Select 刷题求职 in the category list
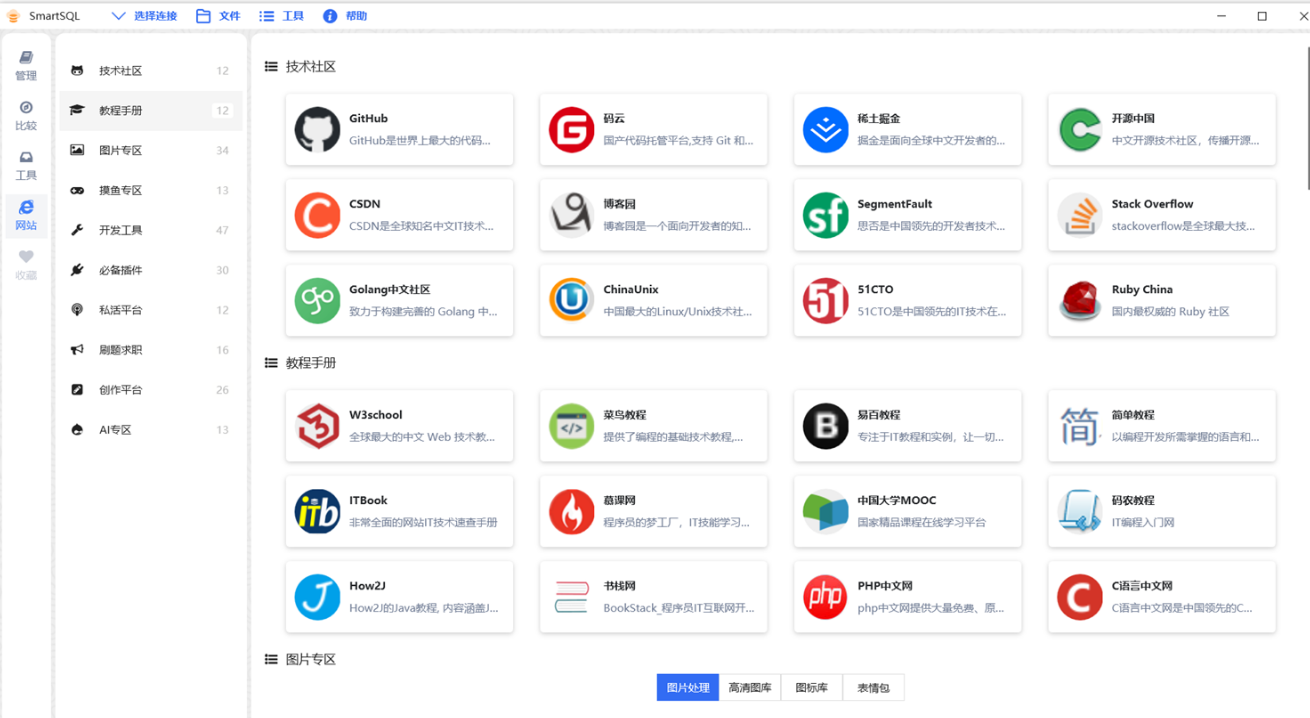This screenshot has height=718, width=1310. tap(150, 350)
